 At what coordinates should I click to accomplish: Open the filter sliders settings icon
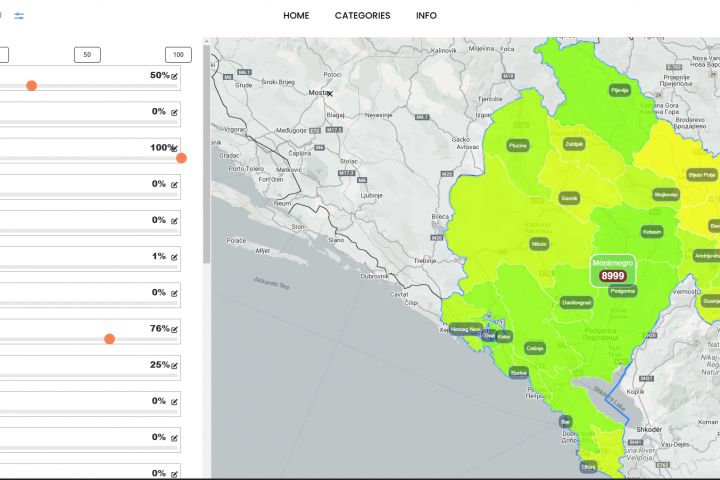point(19,16)
